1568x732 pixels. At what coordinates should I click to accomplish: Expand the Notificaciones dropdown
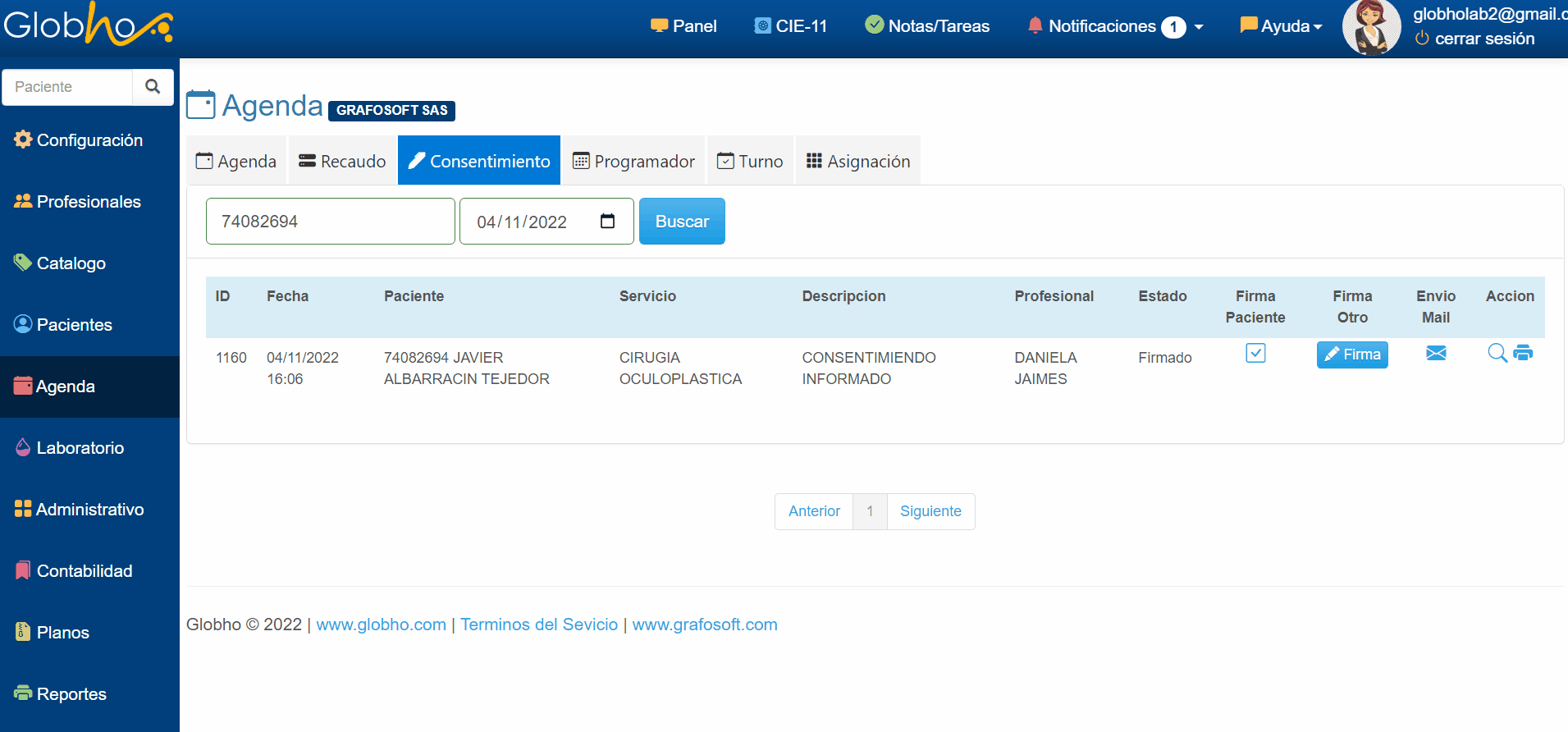[x=1115, y=26]
